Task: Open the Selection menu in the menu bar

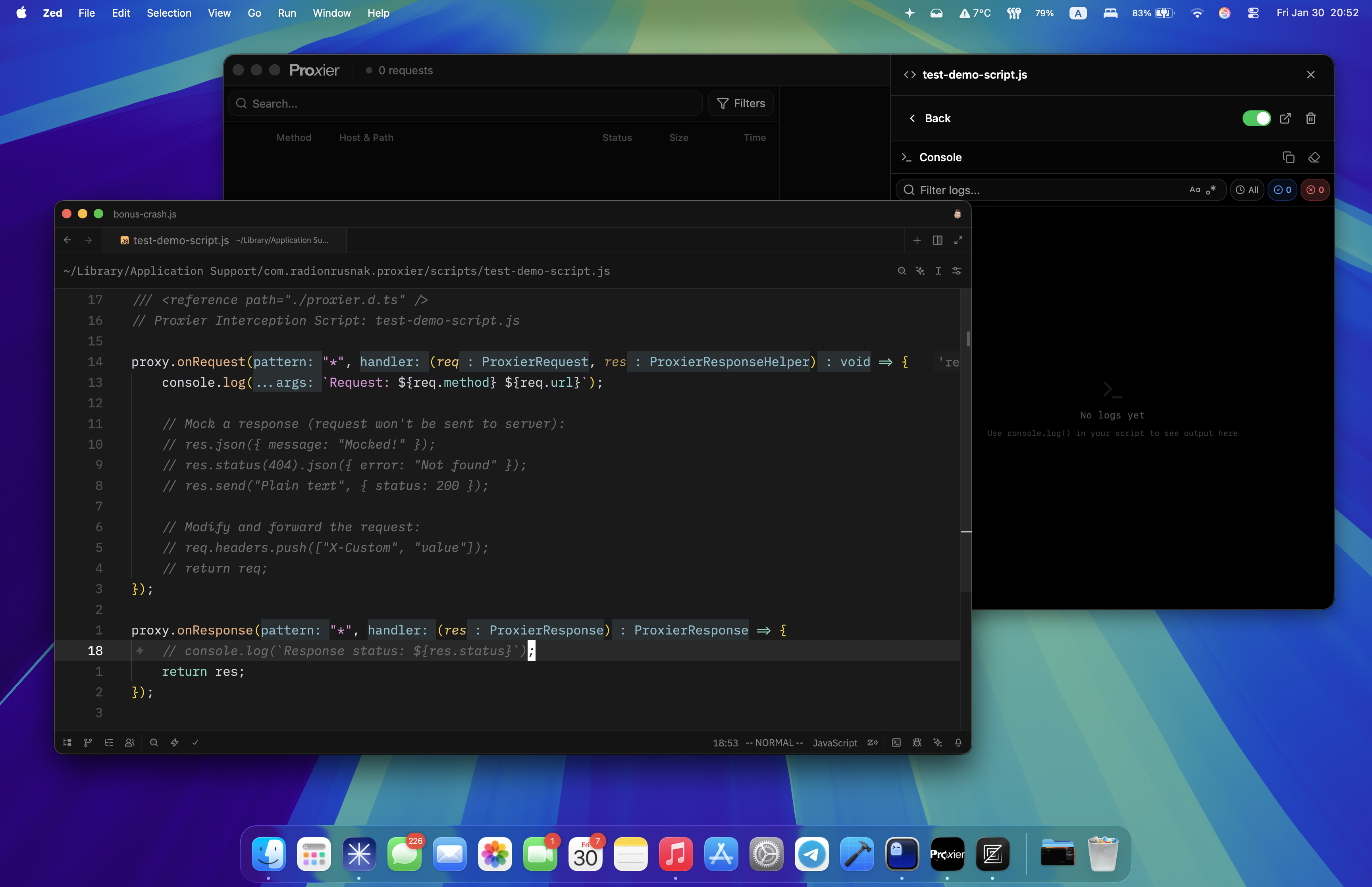Action: click(169, 13)
